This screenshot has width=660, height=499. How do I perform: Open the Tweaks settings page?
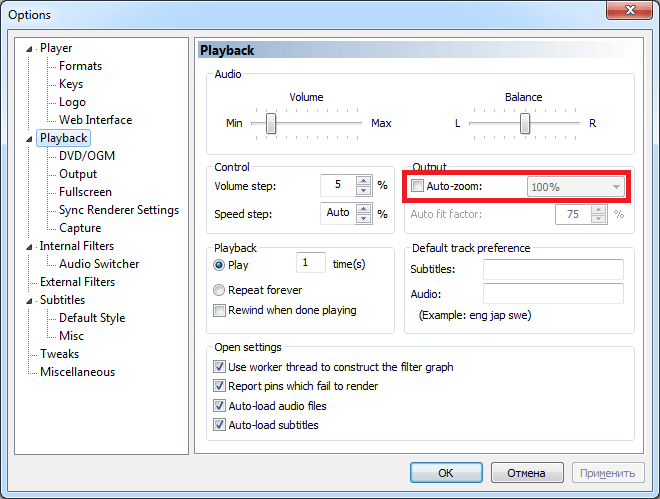pos(59,354)
